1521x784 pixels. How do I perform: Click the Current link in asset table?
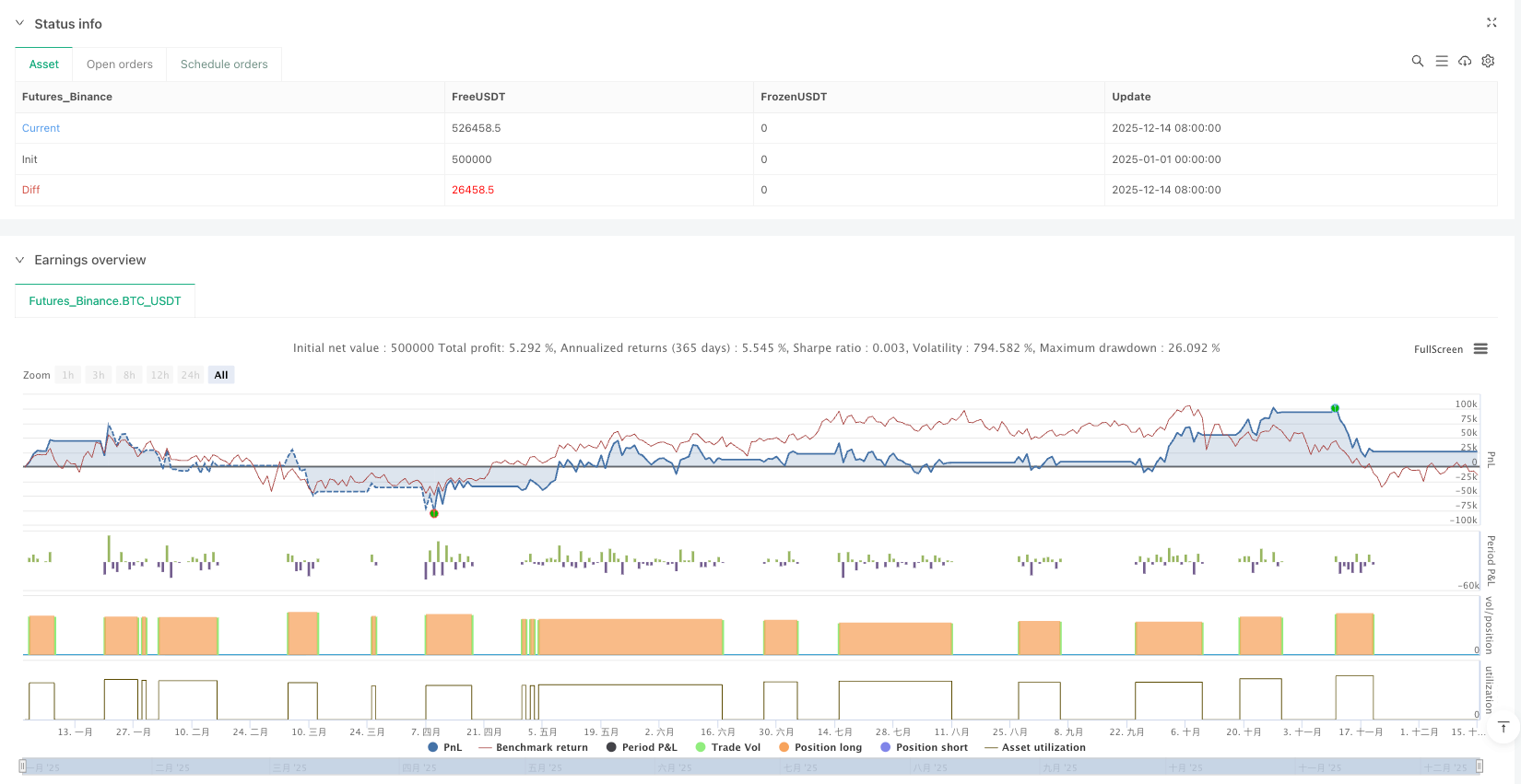click(41, 128)
